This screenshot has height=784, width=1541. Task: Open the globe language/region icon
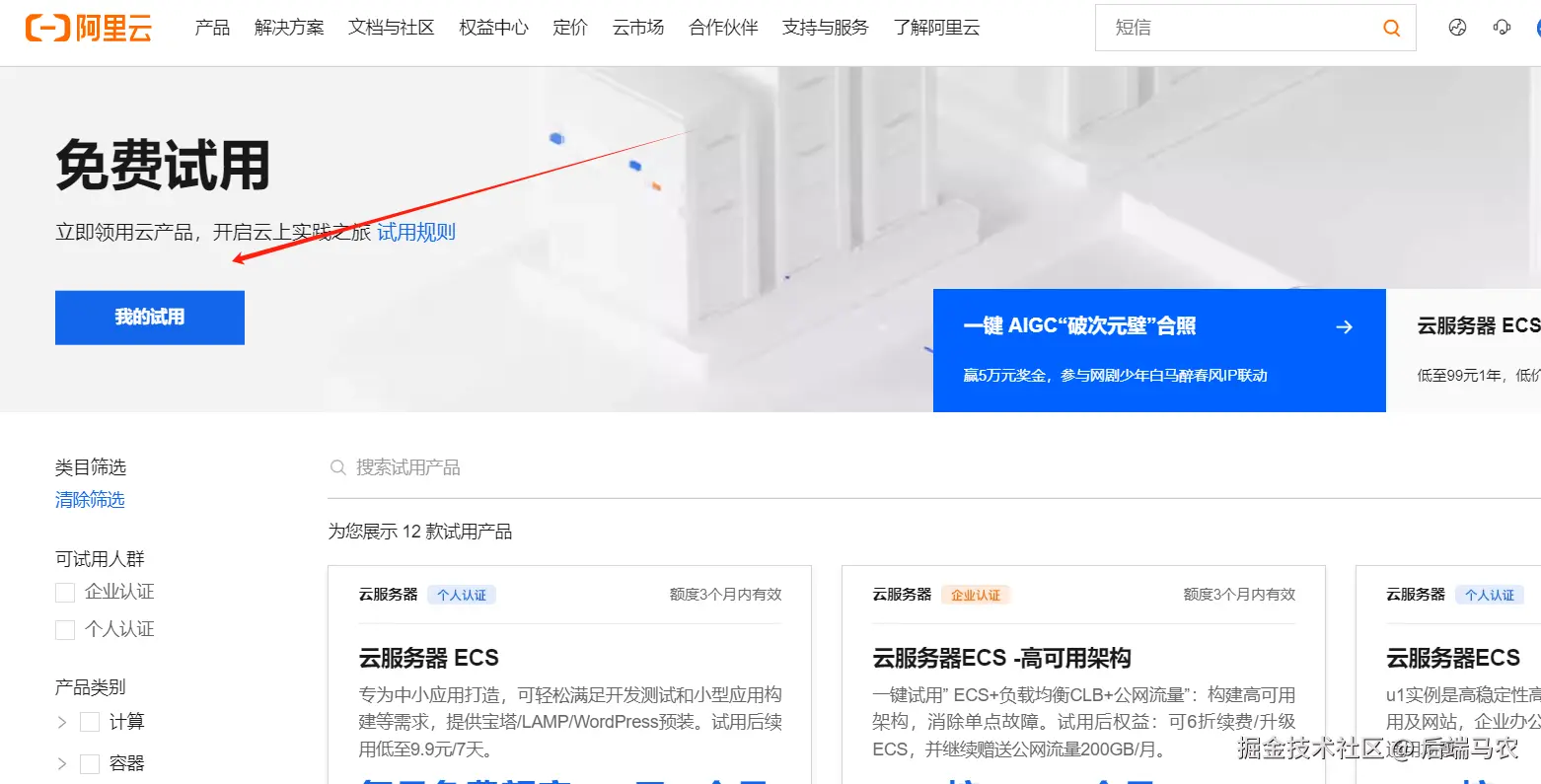[1457, 28]
